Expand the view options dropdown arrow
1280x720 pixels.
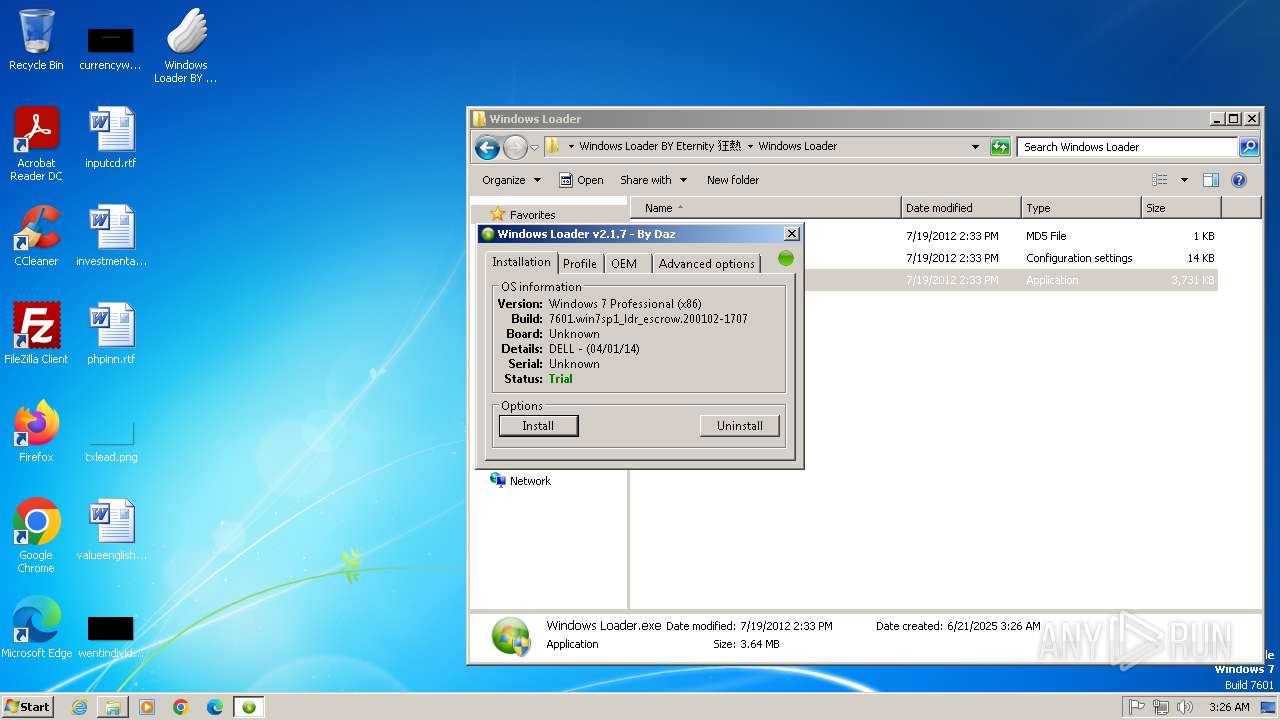pyautogui.click(x=1184, y=180)
